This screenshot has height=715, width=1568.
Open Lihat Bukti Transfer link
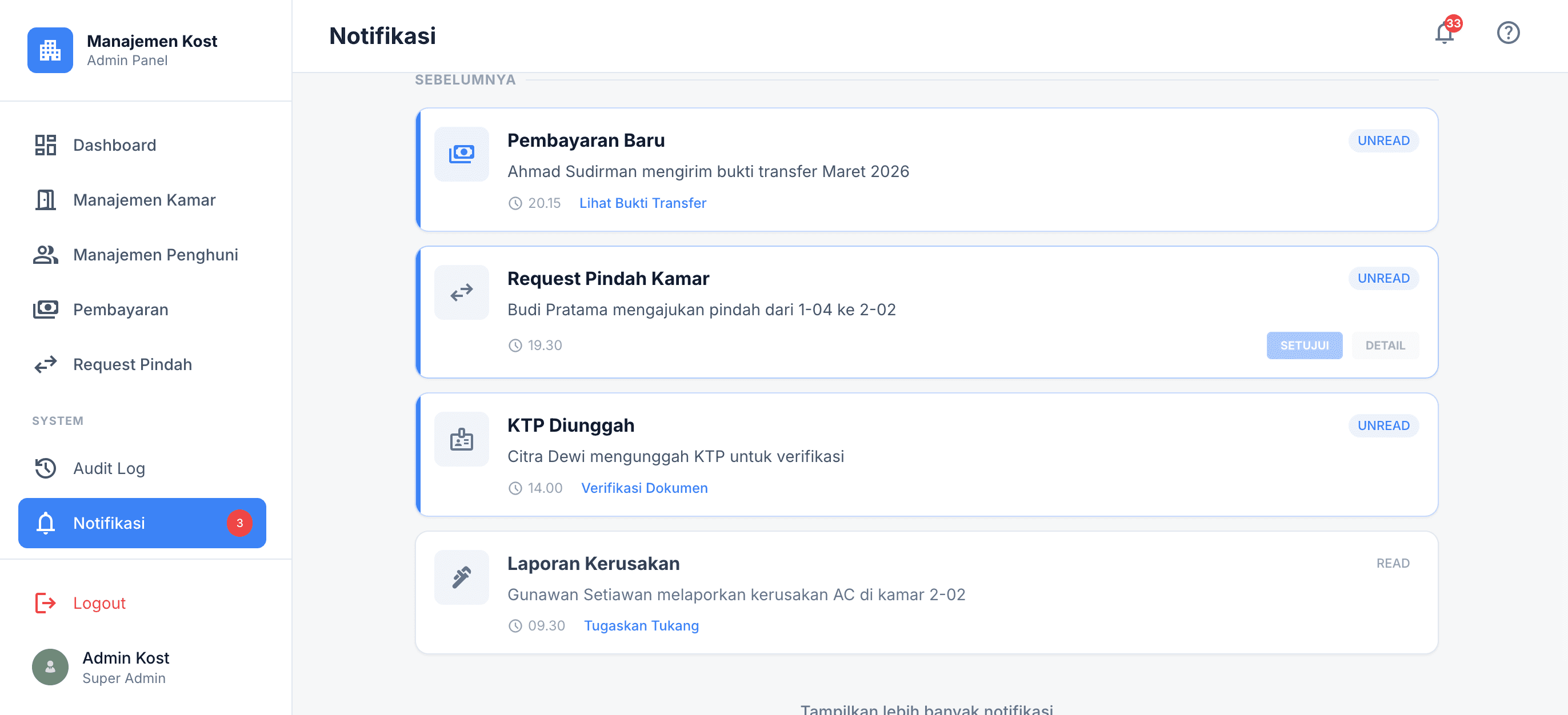point(642,203)
